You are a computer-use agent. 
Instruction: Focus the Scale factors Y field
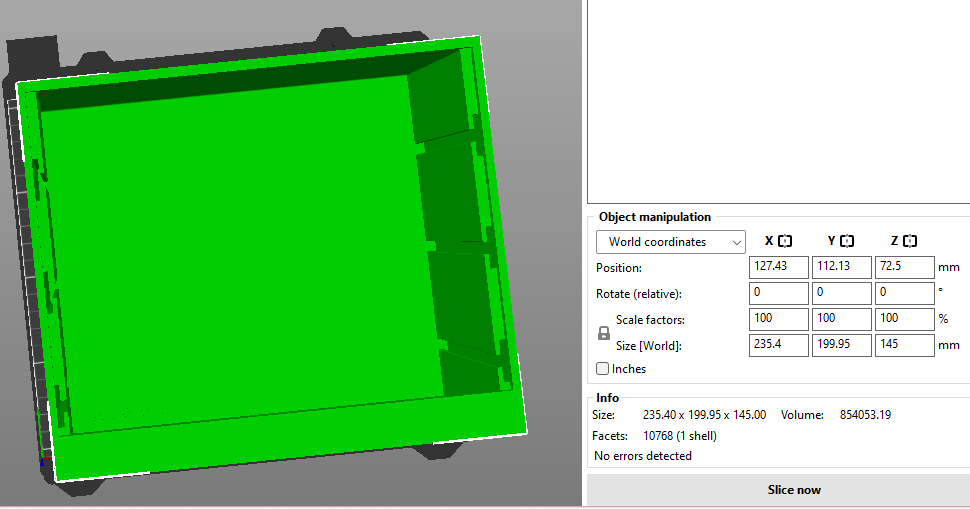click(841, 319)
